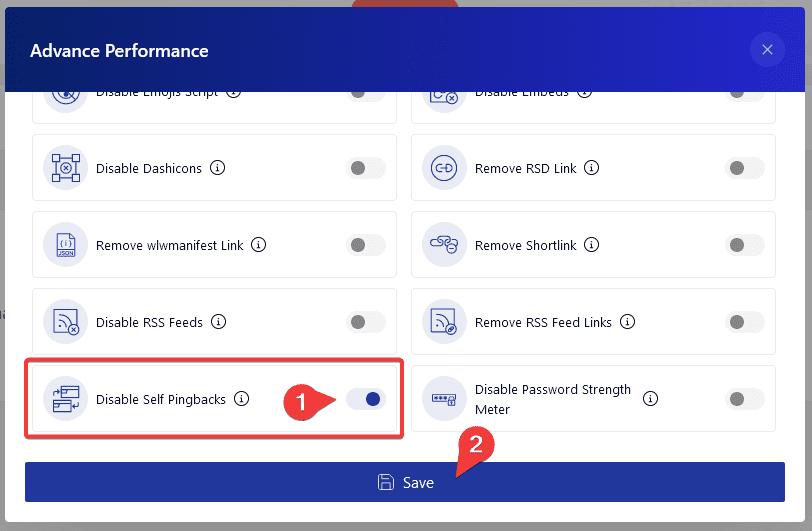The width and height of the screenshot is (812, 531).
Task: Click the Password Strength Meter icon
Action: 444,398
